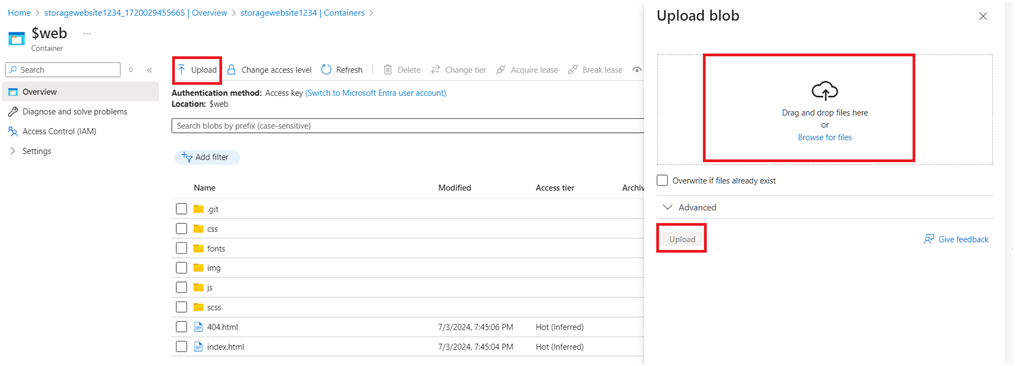Click the sidebar expand/collapse diamond icon
The height and width of the screenshot is (366, 1015).
tap(131, 70)
